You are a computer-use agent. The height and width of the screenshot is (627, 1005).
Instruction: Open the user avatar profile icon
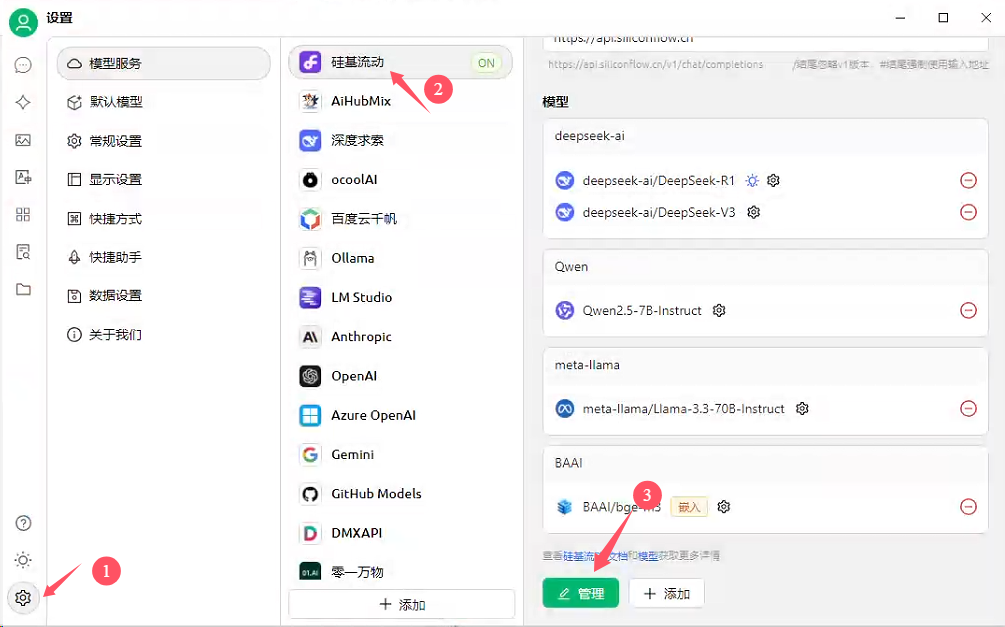point(23,23)
